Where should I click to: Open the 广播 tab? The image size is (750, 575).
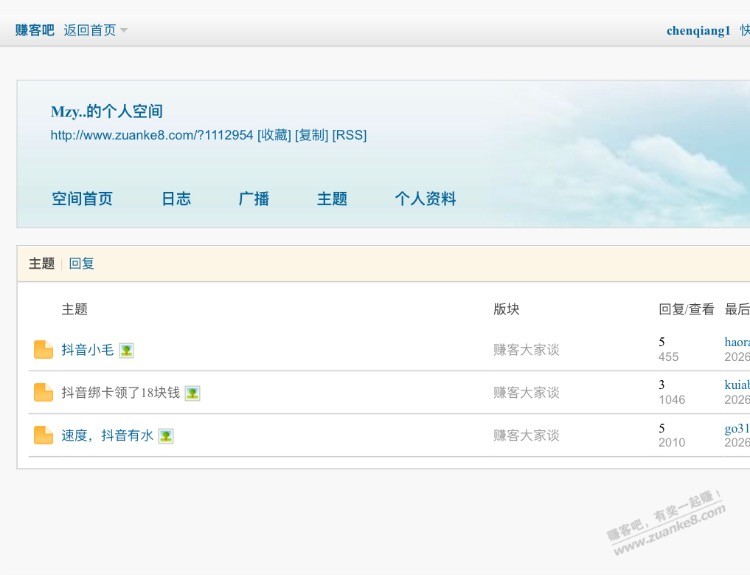pos(254,199)
